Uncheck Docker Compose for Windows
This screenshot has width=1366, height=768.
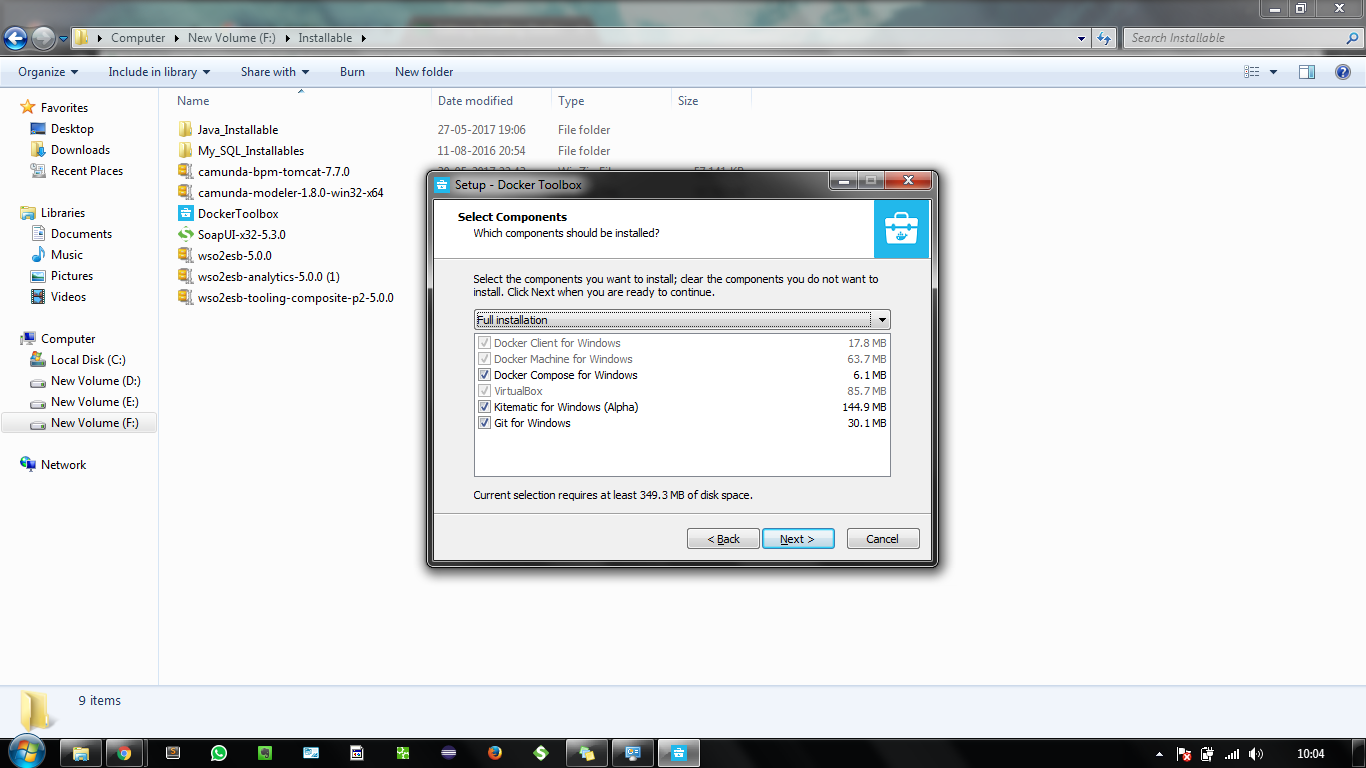(484, 375)
